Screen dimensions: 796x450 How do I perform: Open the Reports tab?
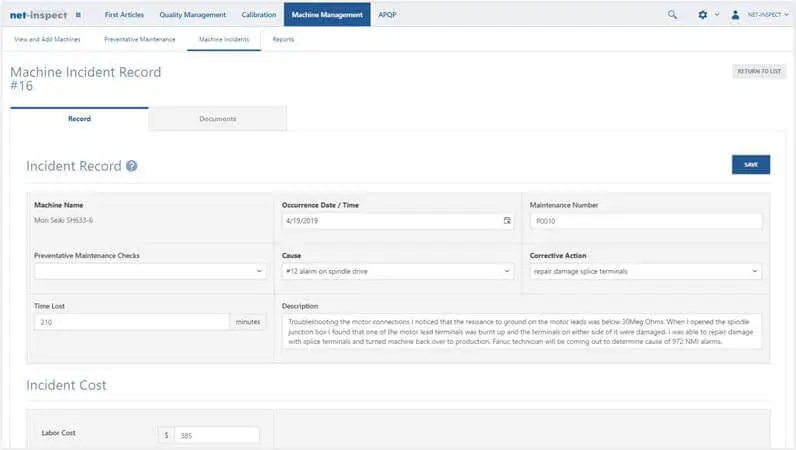pos(283,39)
